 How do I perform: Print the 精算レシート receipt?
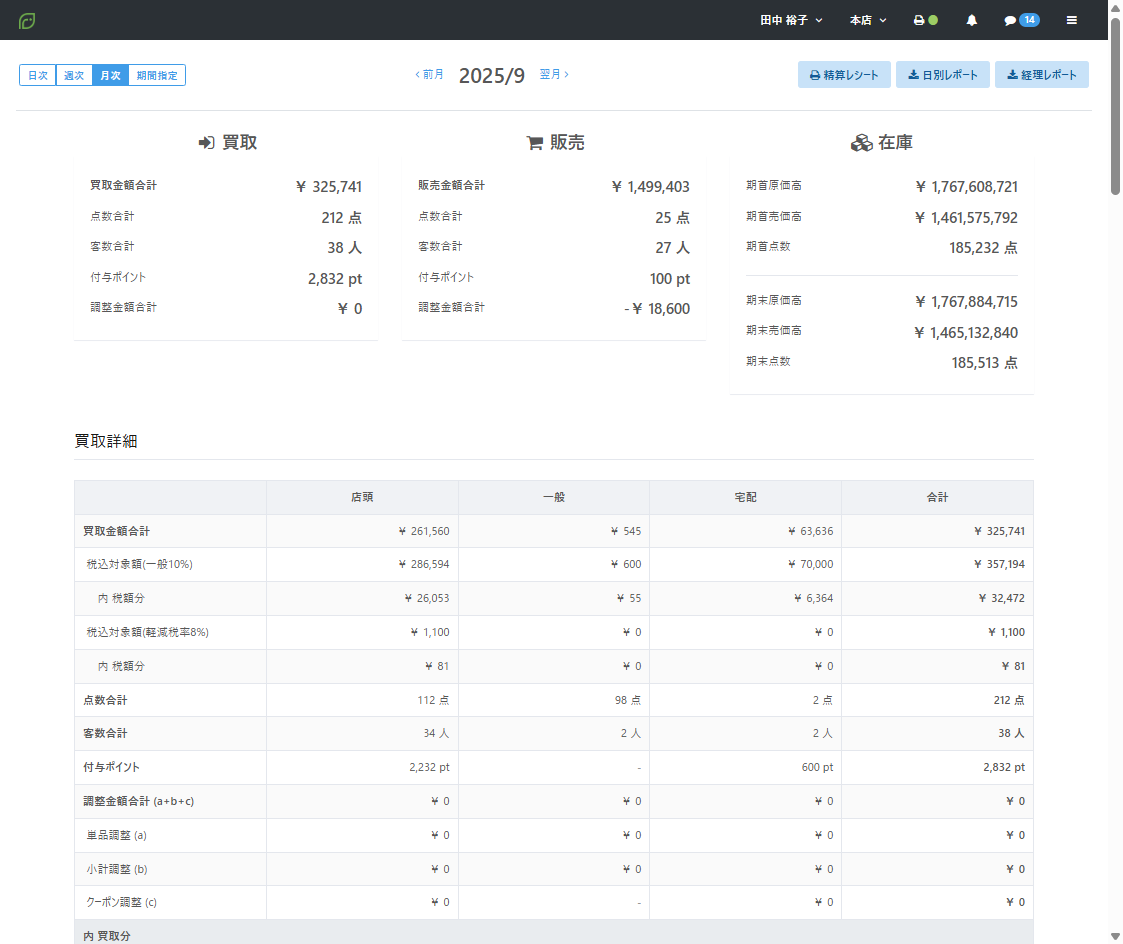[x=844, y=75]
